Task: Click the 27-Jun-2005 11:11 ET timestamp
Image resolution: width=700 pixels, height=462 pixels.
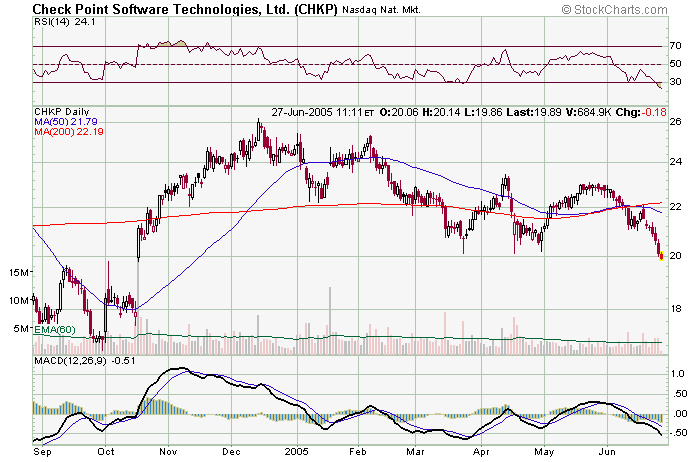Action: 322,112
